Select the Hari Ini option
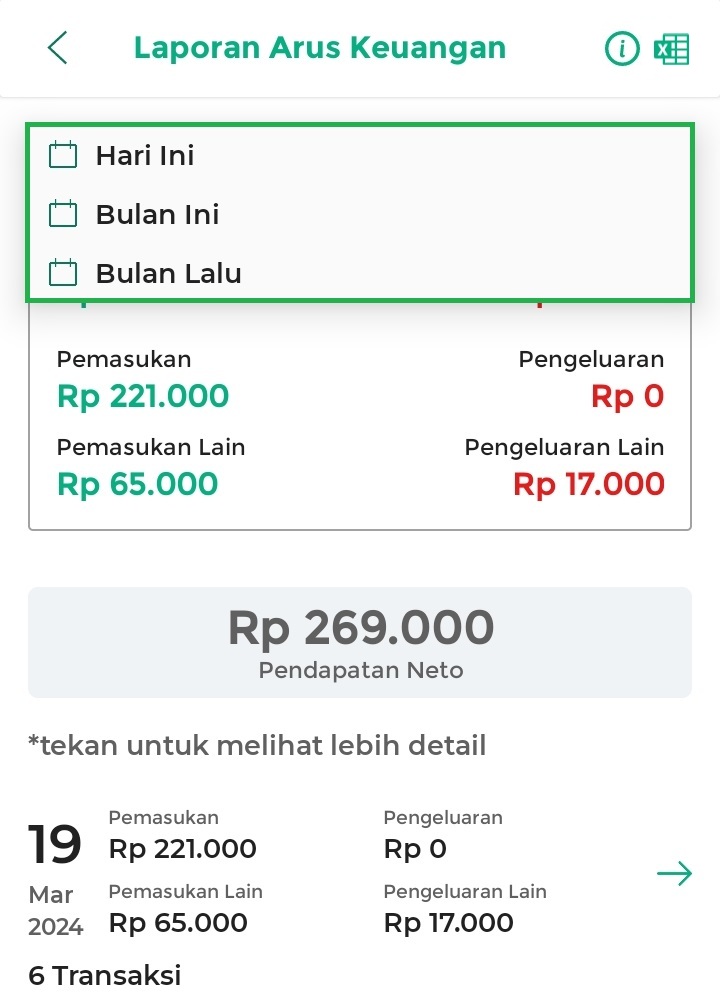The width and height of the screenshot is (720, 1004). 145,155
